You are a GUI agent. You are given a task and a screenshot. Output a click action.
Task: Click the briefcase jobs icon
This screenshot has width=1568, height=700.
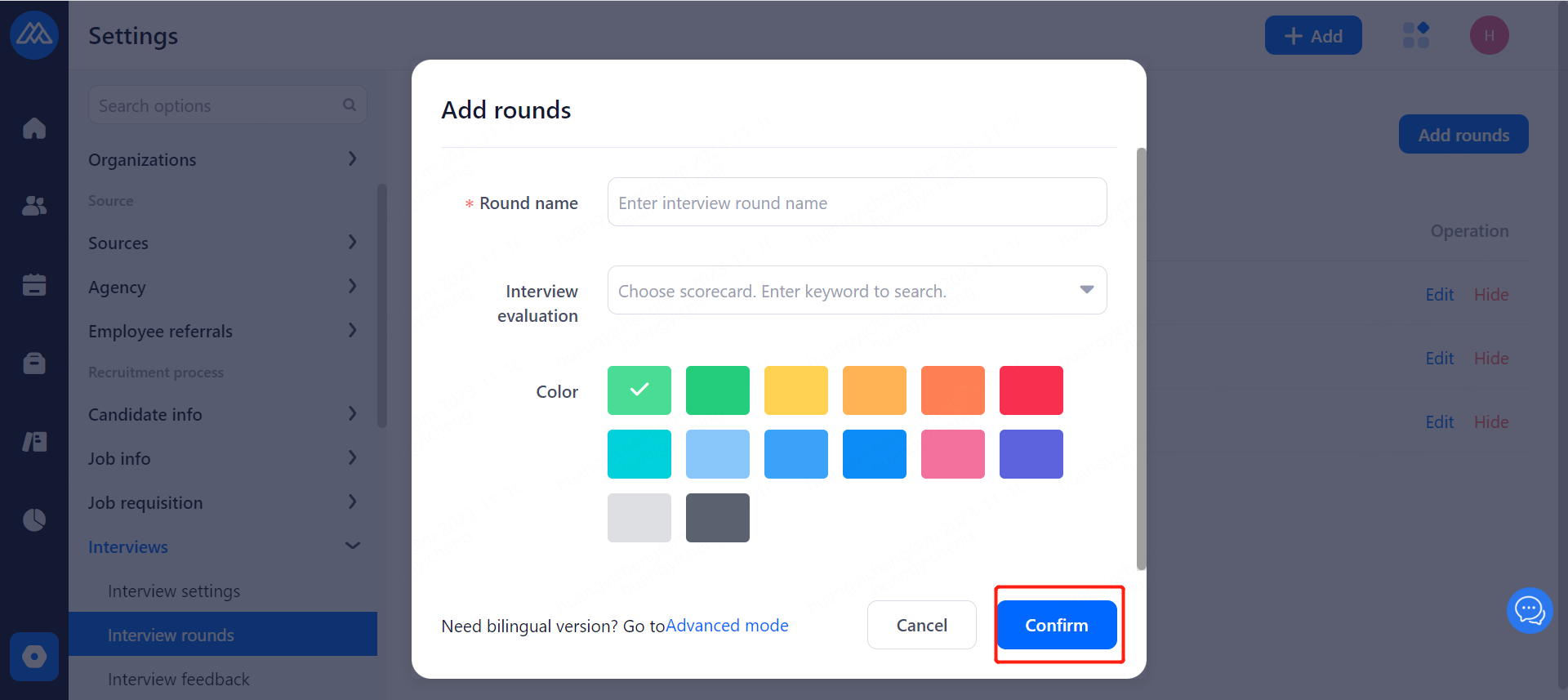point(34,363)
